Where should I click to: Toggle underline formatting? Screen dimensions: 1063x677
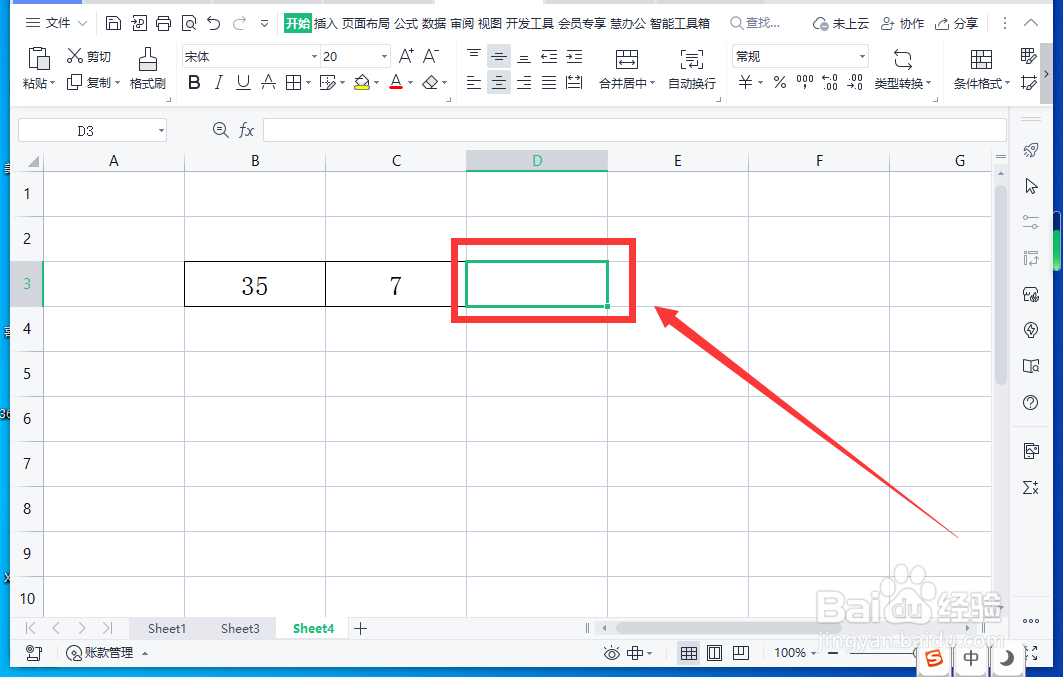tap(243, 83)
